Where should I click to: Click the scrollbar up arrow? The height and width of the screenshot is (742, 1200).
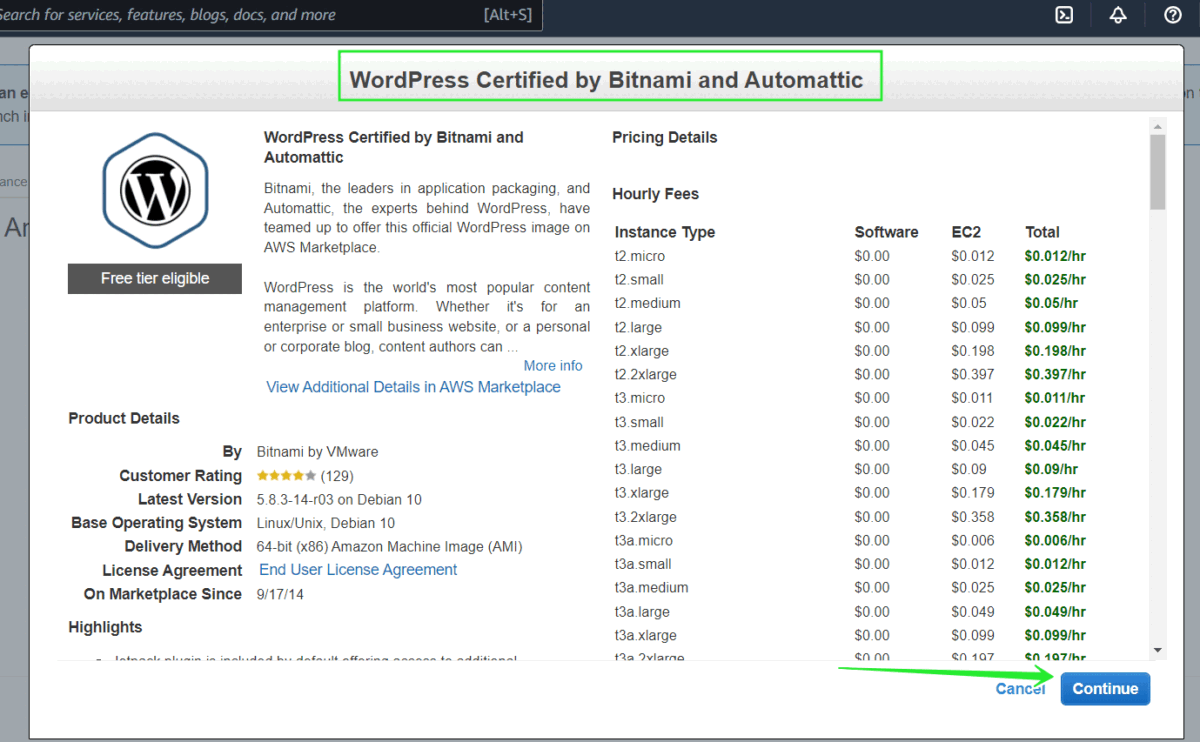[1158, 125]
